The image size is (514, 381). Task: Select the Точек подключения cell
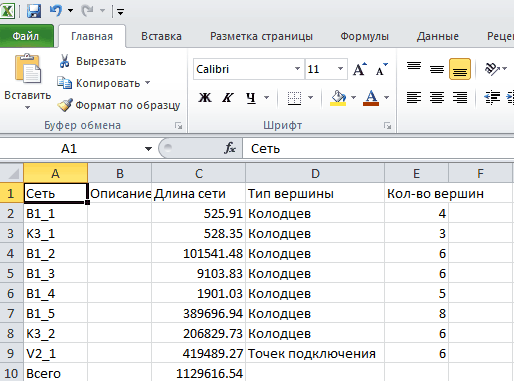[x=315, y=353]
